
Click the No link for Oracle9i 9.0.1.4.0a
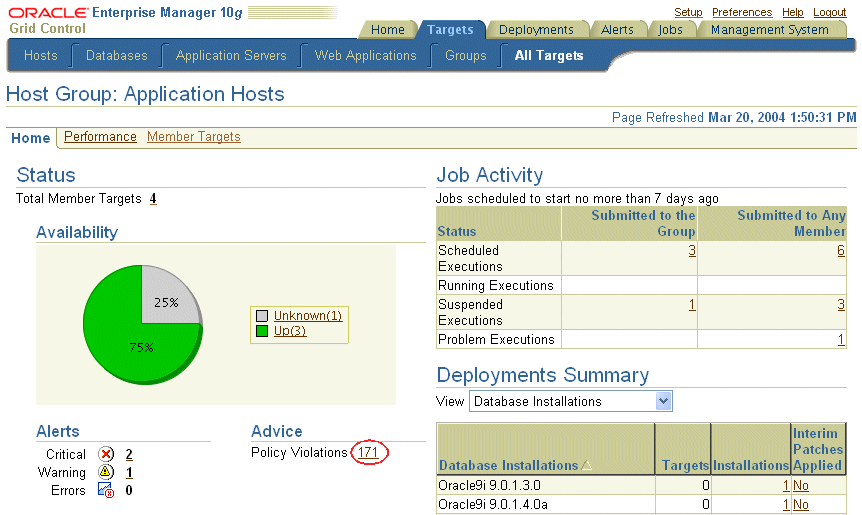tap(800, 505)
